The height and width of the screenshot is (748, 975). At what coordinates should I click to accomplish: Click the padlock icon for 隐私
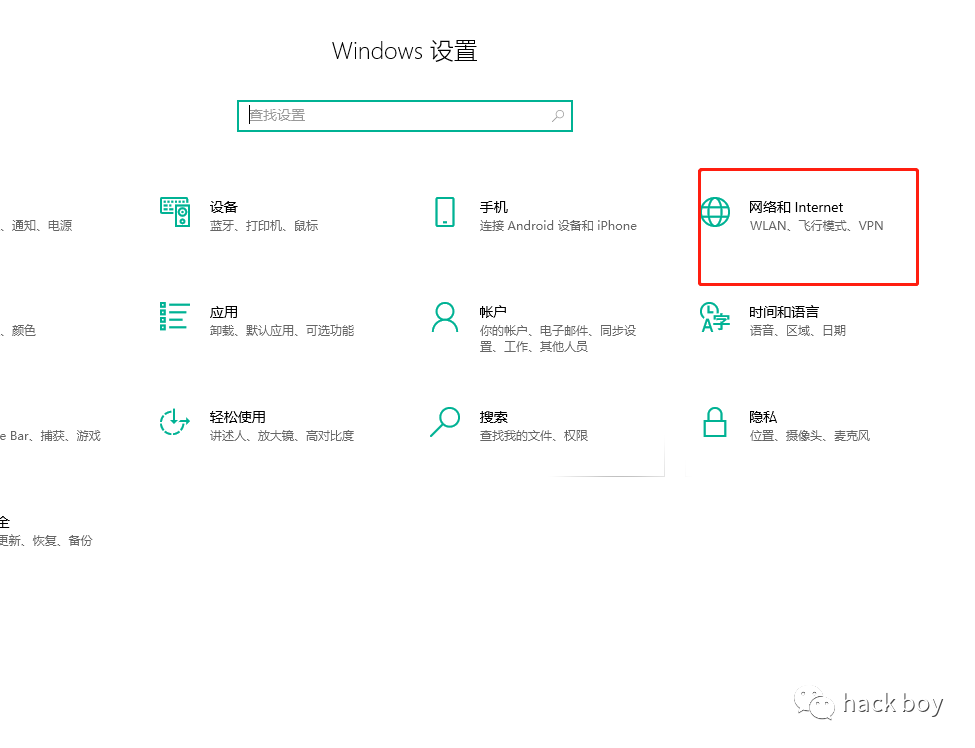[x=715, y=422]
